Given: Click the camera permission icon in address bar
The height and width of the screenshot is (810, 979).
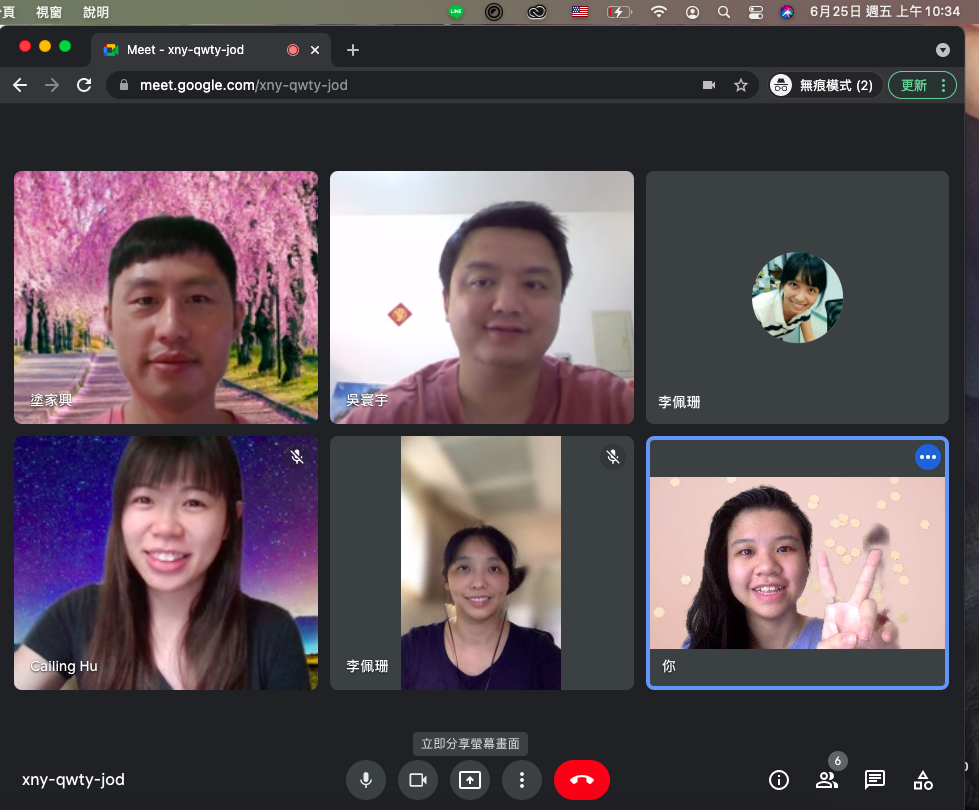Looking at the screenshot, I should (709, 85).
